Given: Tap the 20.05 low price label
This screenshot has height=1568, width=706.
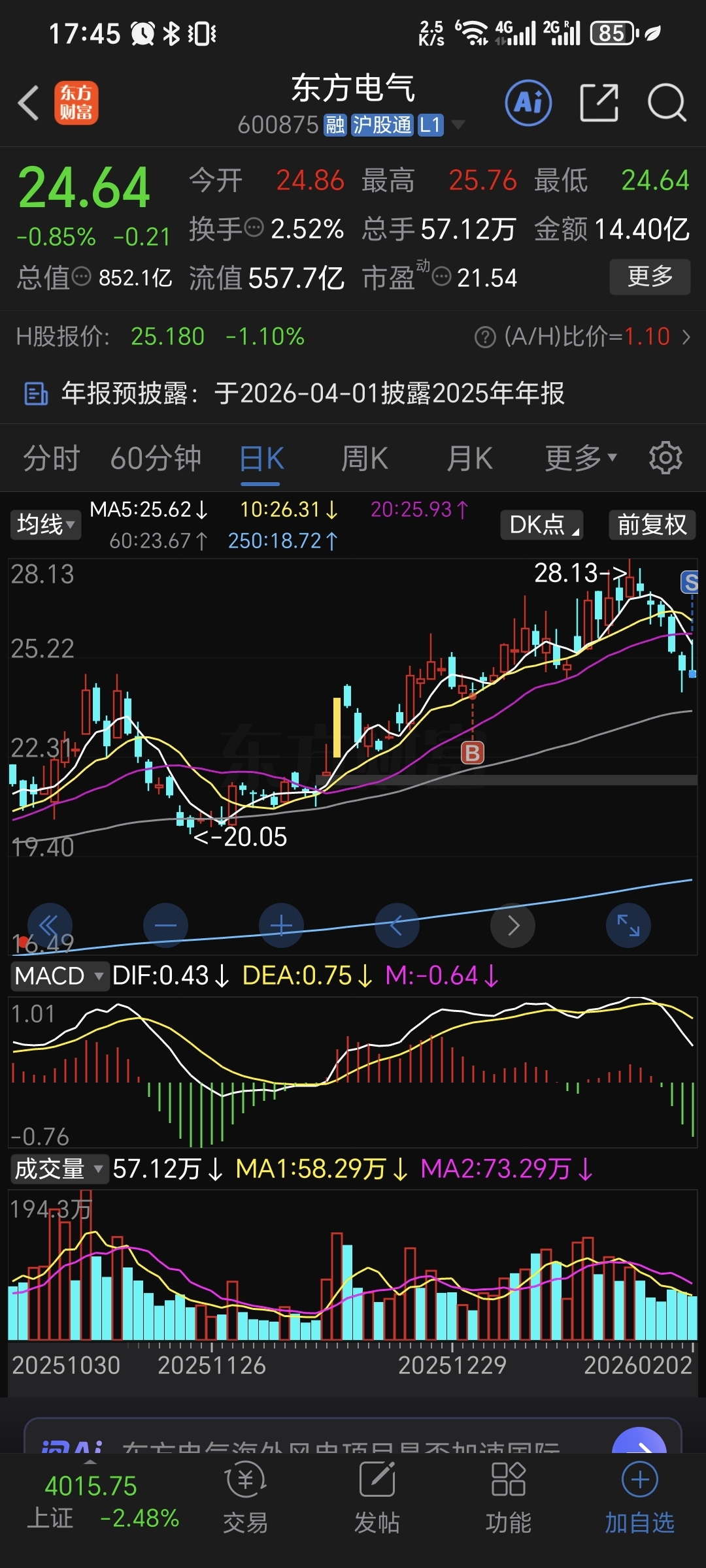Looking at the screenshot, I should pyautogui.click(x=241, y=837).
